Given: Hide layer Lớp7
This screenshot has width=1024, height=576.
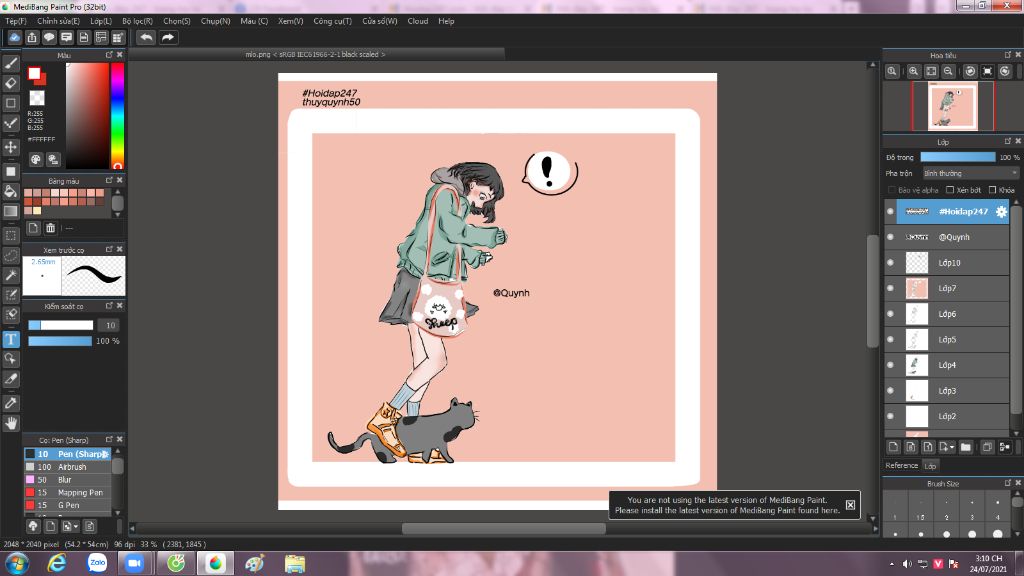Looking at the screenshot, I should coord(890,288).
